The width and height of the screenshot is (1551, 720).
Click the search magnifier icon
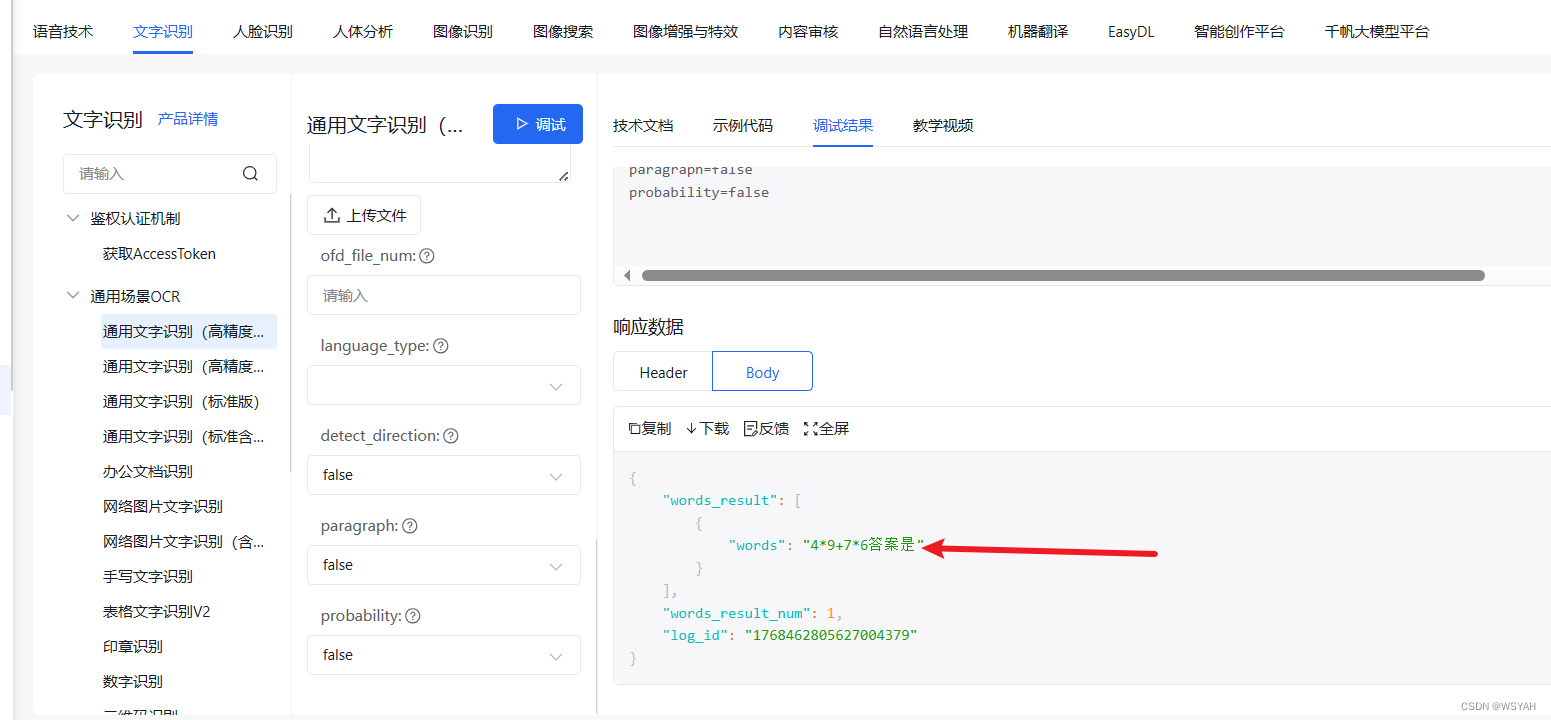(x=250, y=174)
